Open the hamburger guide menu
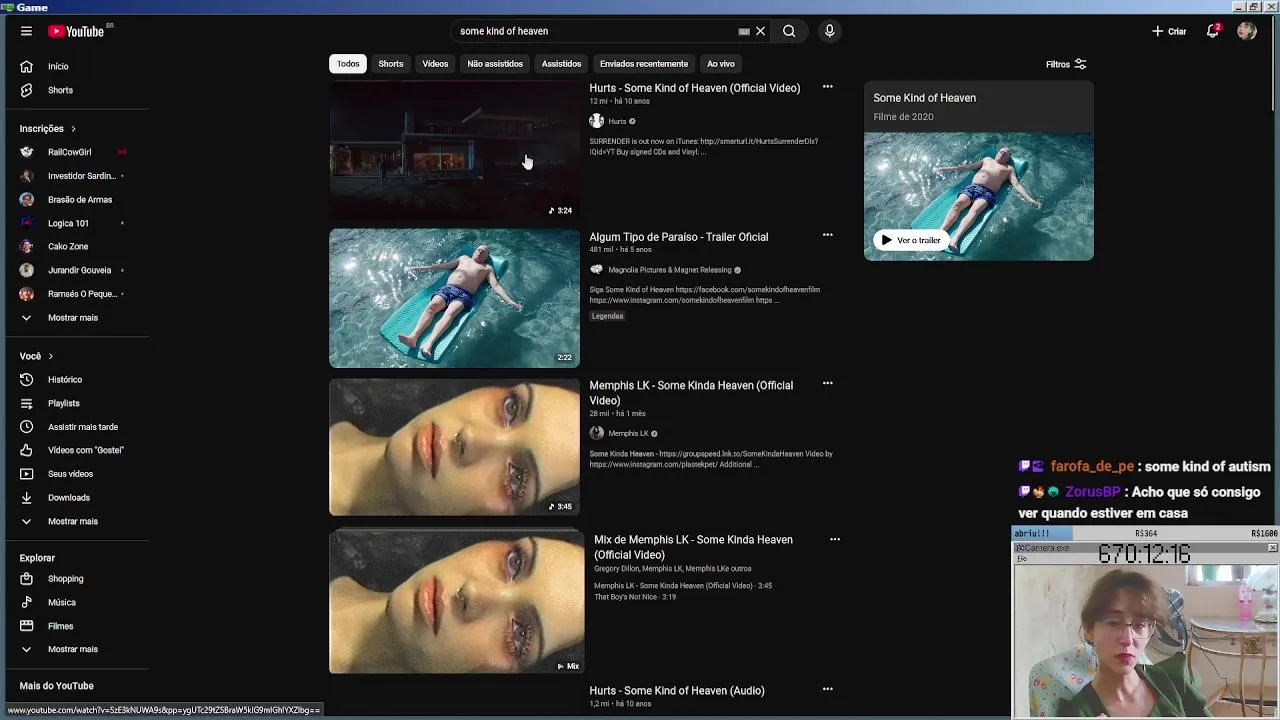The image size is (1280, 720). click(x=26, y=31)
